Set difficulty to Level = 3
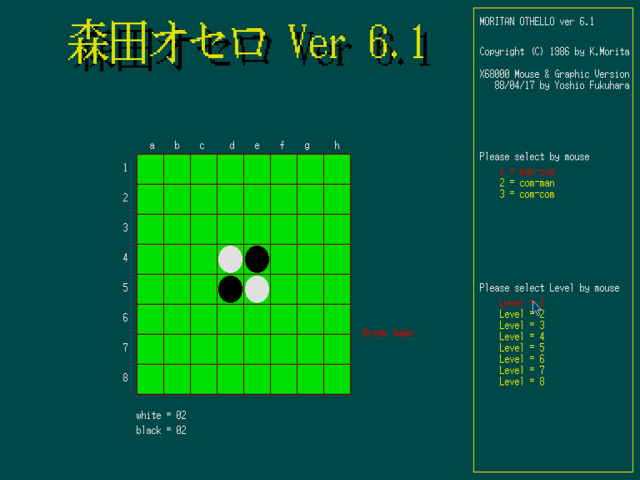640x480 pixels. click(x=521, y=325)
